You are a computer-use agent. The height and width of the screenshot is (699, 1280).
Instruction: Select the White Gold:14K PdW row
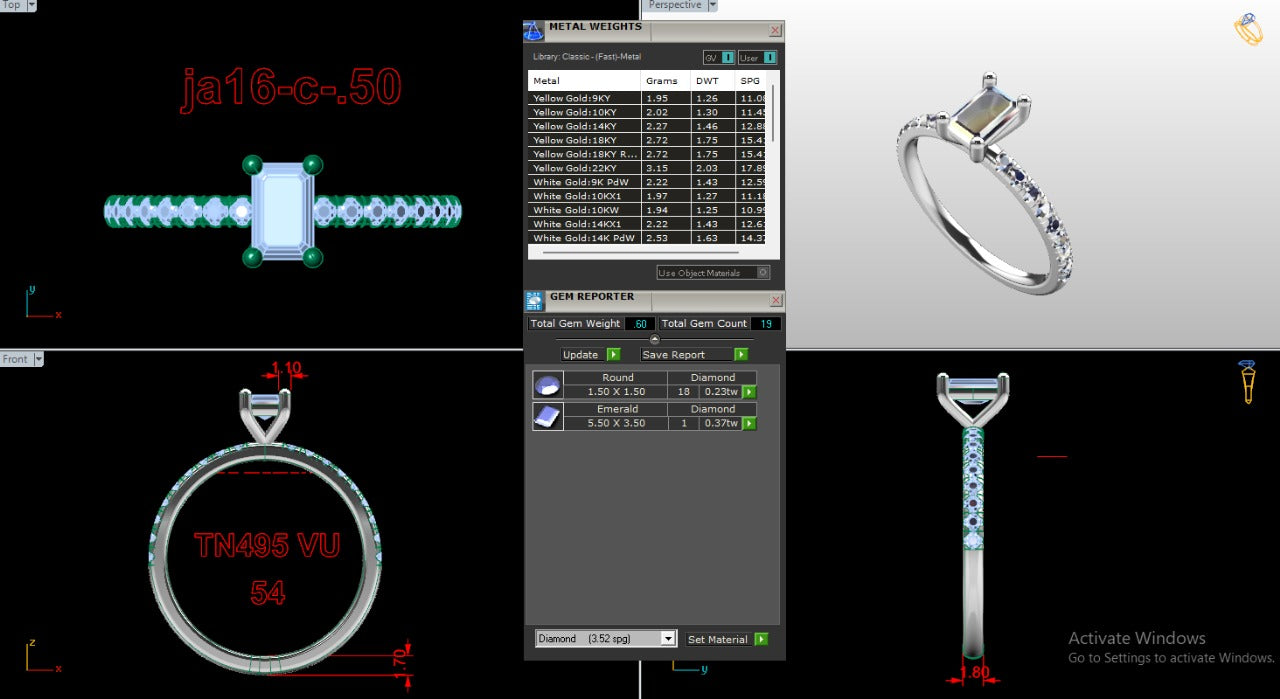pyautogui.click(x=647, y=238)
